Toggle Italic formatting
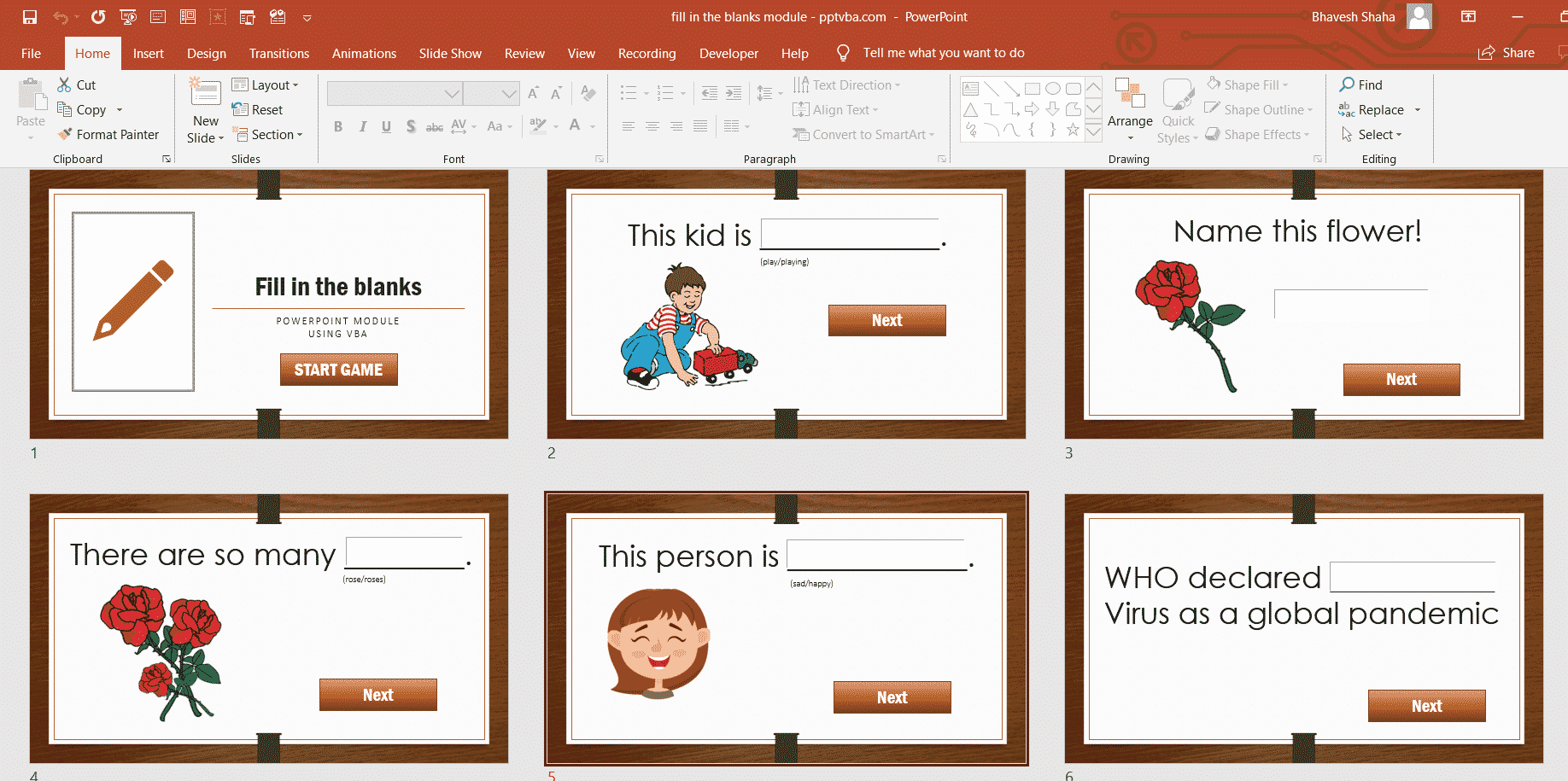Screen dimensions: 1568x781 coord(362,126)
